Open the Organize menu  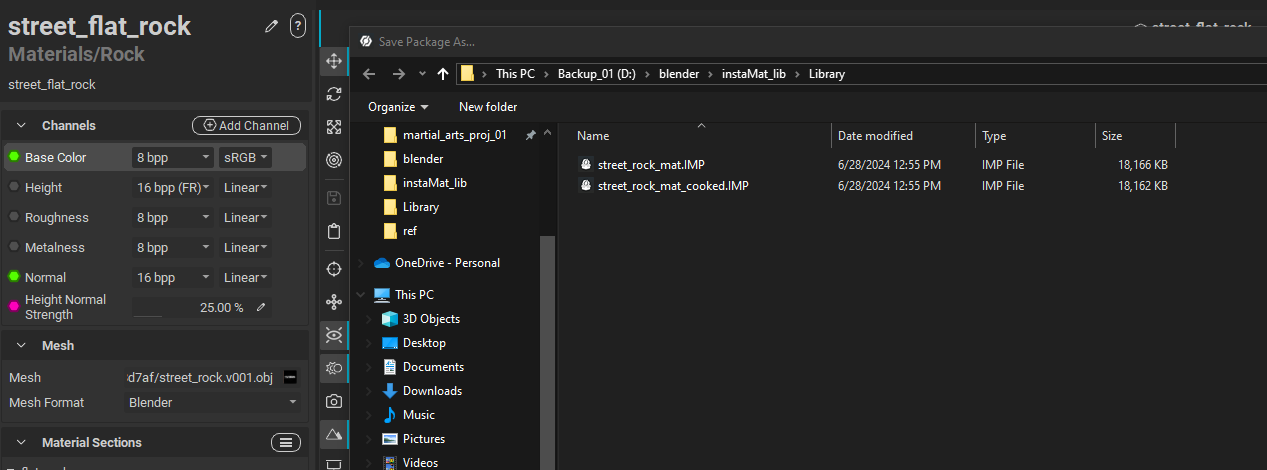click(397, 107)
